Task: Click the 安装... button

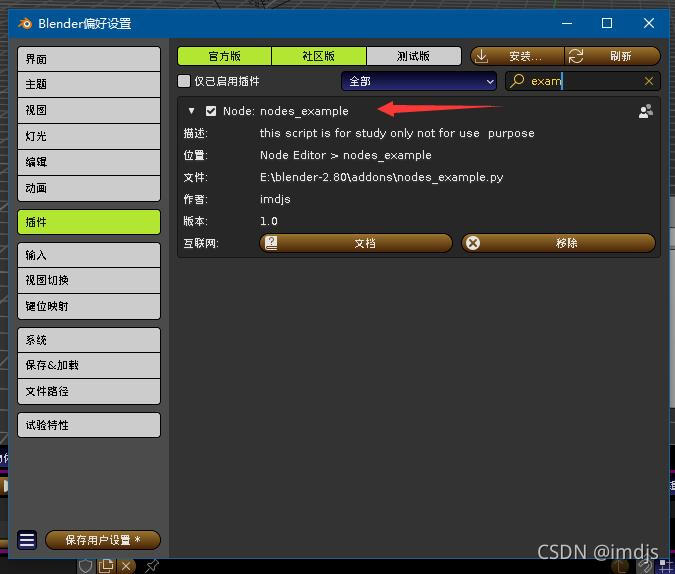Action: 517,56
